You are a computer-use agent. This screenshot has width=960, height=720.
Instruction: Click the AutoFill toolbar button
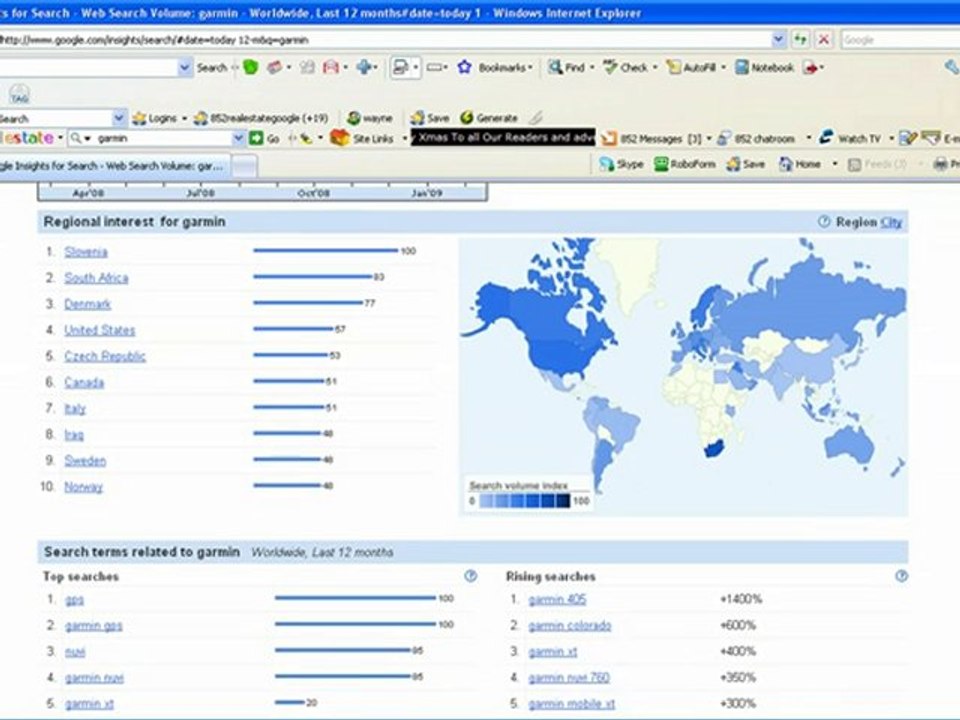click(695, 67)
